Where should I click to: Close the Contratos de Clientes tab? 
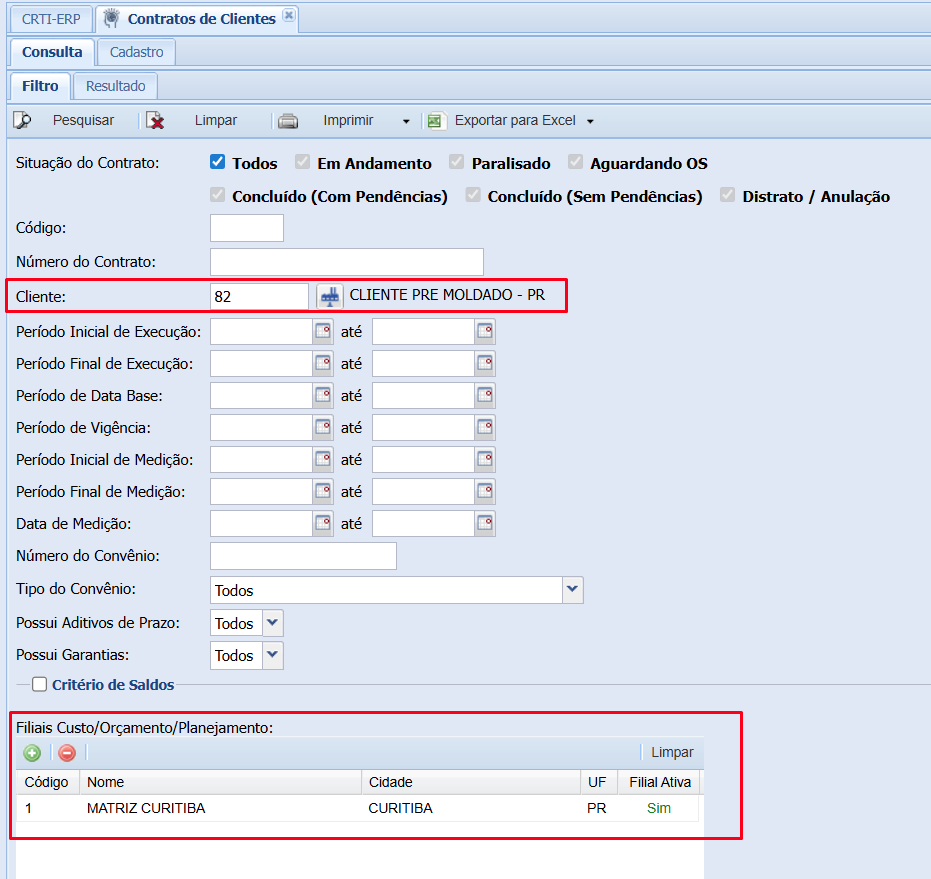[x=289, y=15]
